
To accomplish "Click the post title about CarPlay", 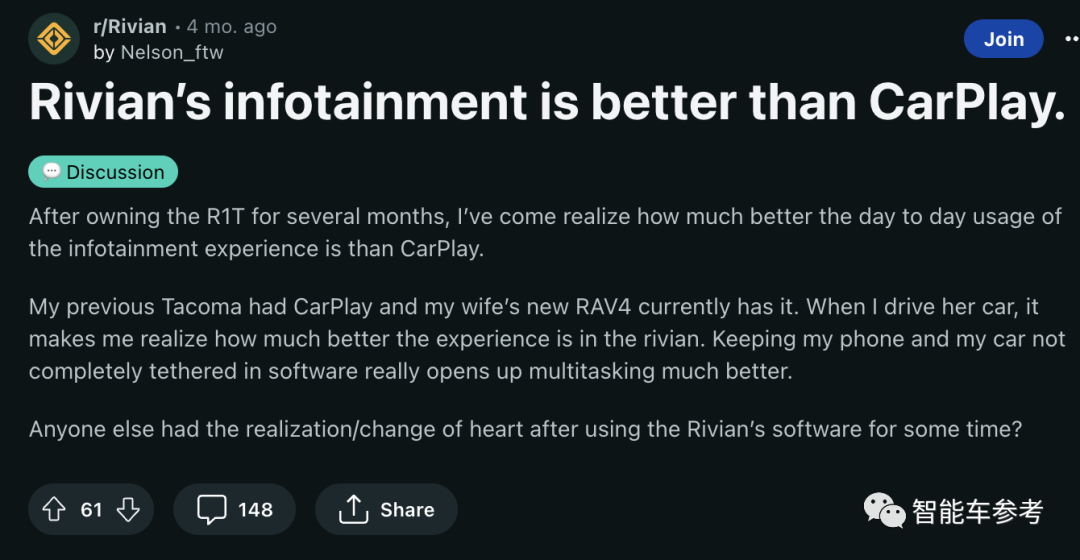I will click(548, 103).
